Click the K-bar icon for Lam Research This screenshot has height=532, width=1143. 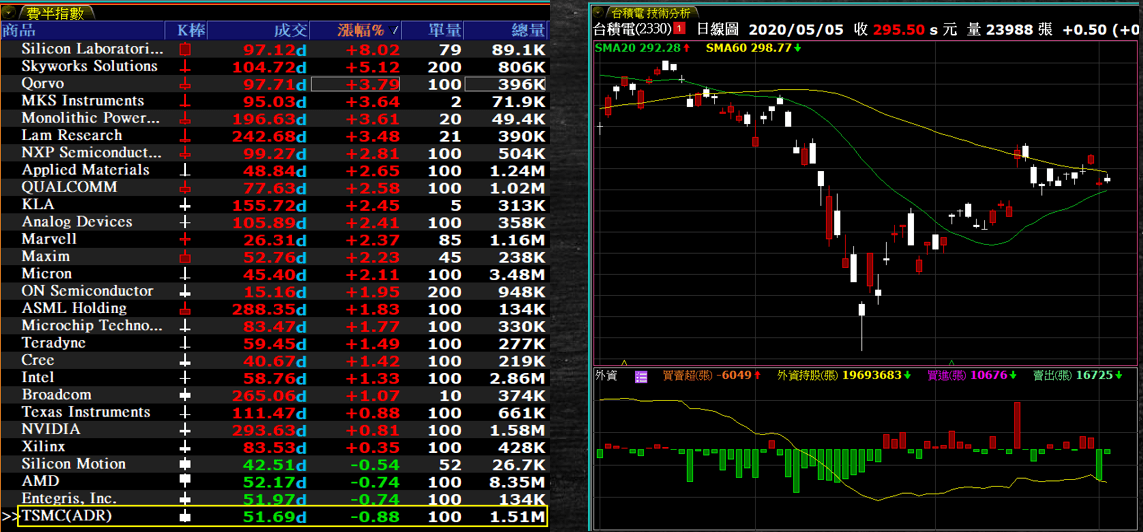tap(185, 136)
